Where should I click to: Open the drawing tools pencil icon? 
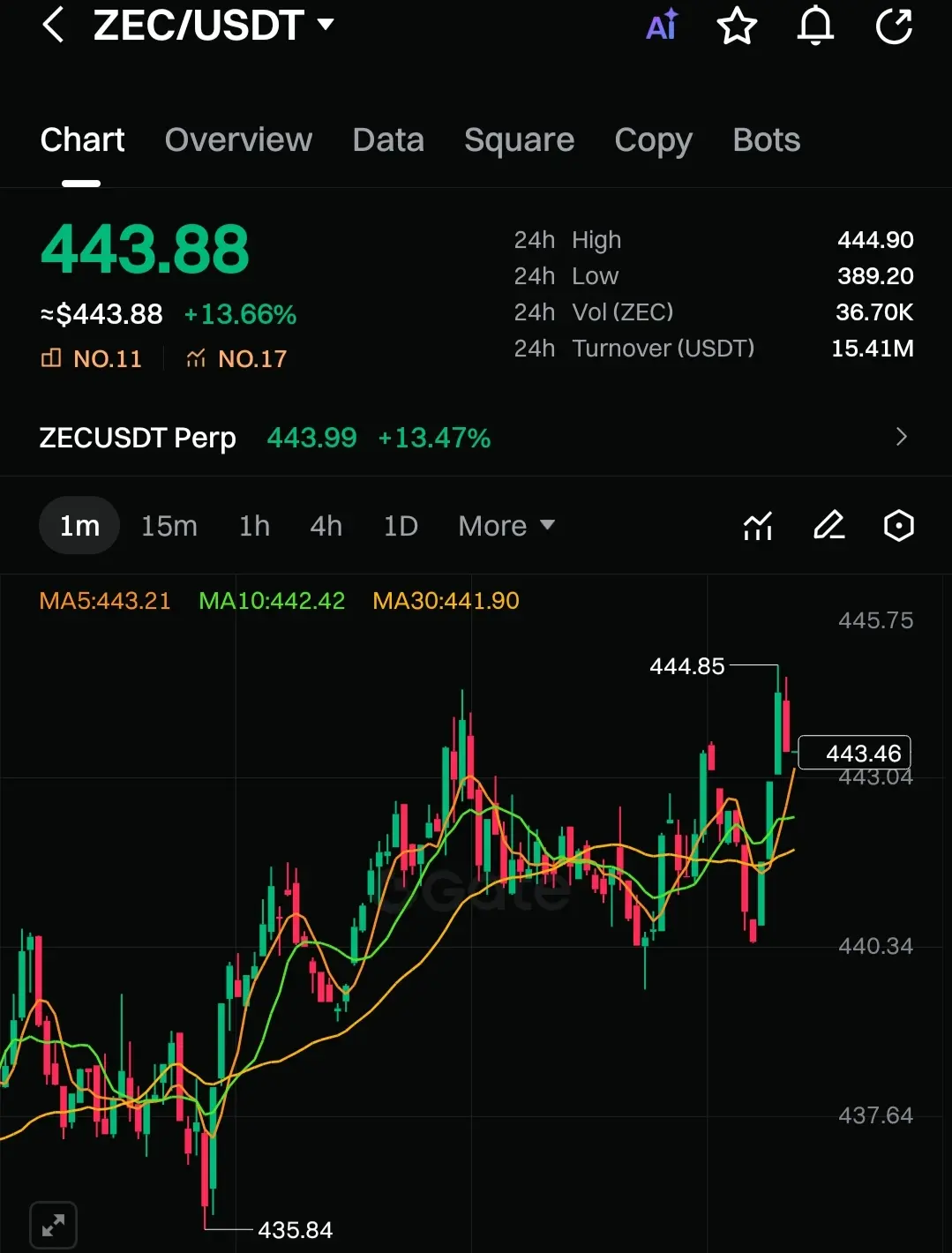(828, 526)
